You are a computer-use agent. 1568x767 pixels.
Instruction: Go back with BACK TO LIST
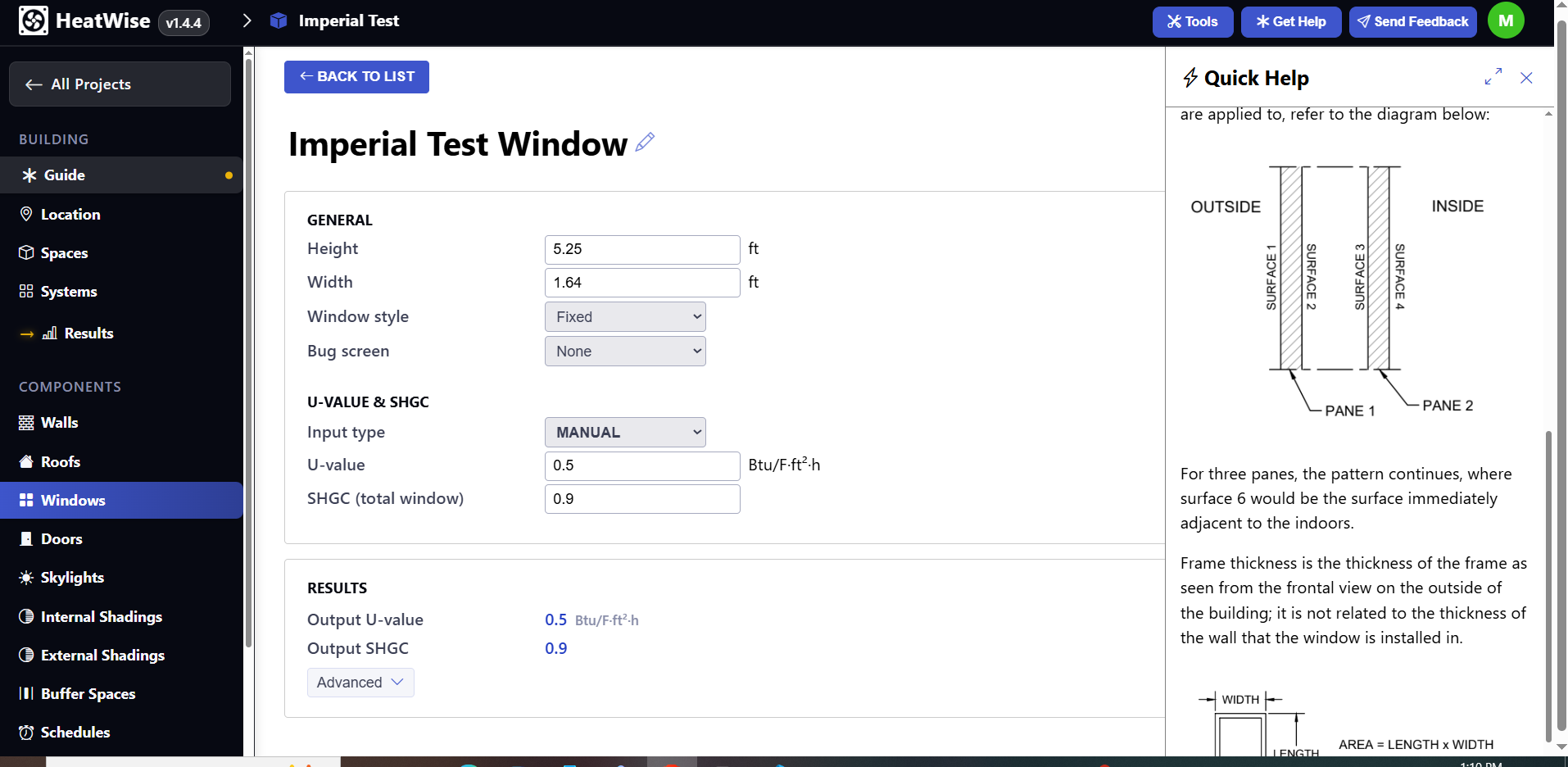356,76
